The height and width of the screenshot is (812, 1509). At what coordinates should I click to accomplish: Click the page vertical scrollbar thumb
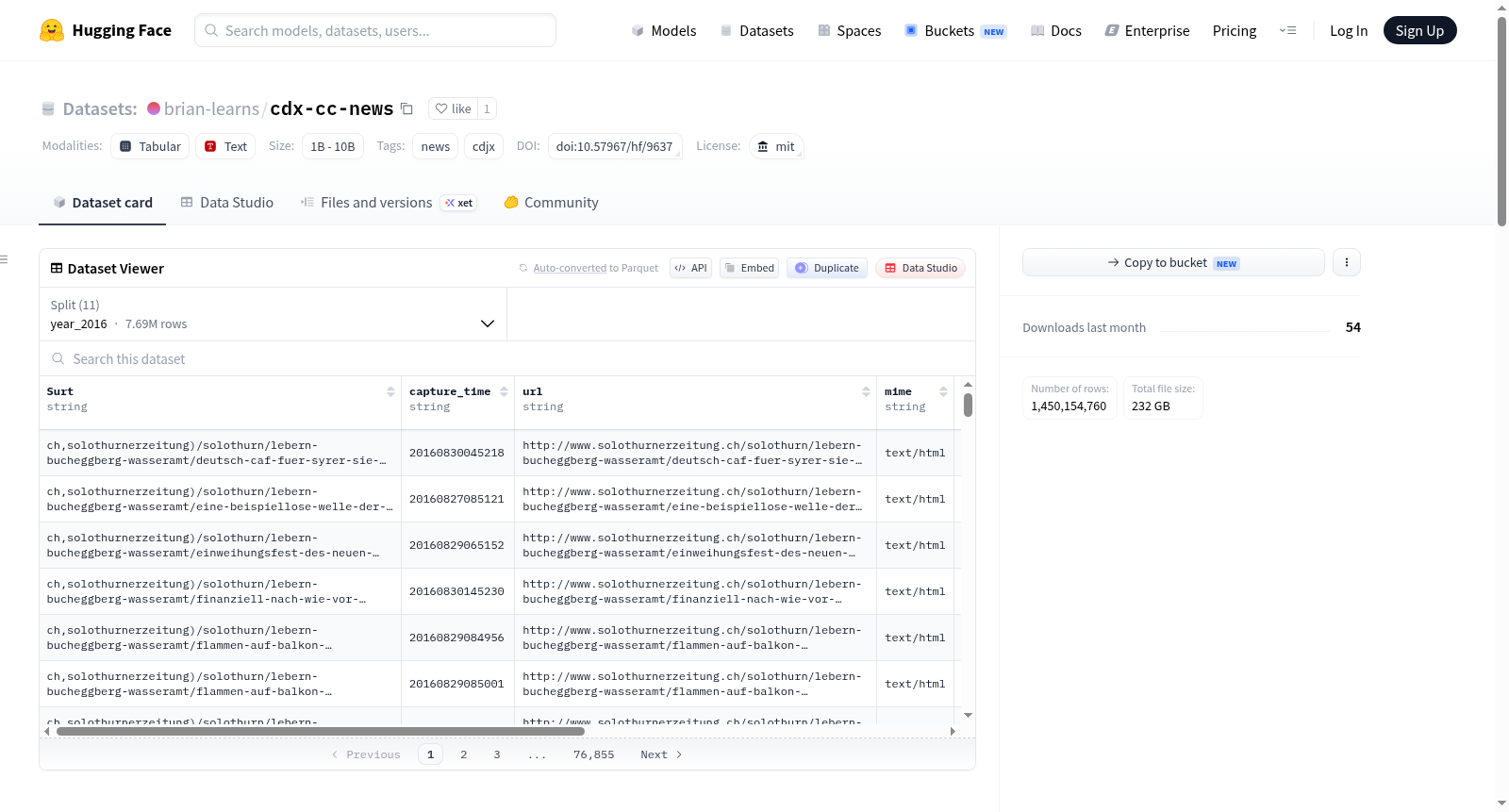[x=1501, y=122]
